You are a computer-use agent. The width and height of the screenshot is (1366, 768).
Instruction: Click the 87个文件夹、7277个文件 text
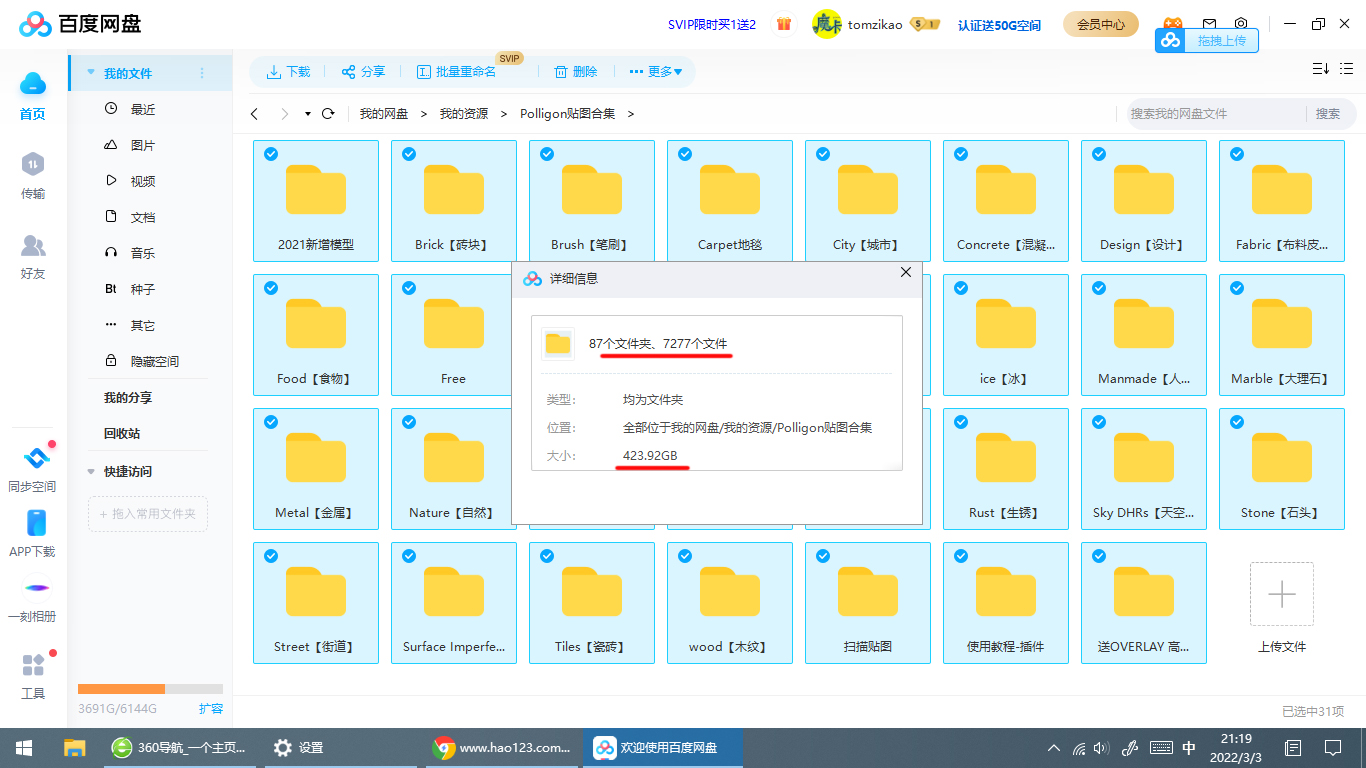click(658, 344)
